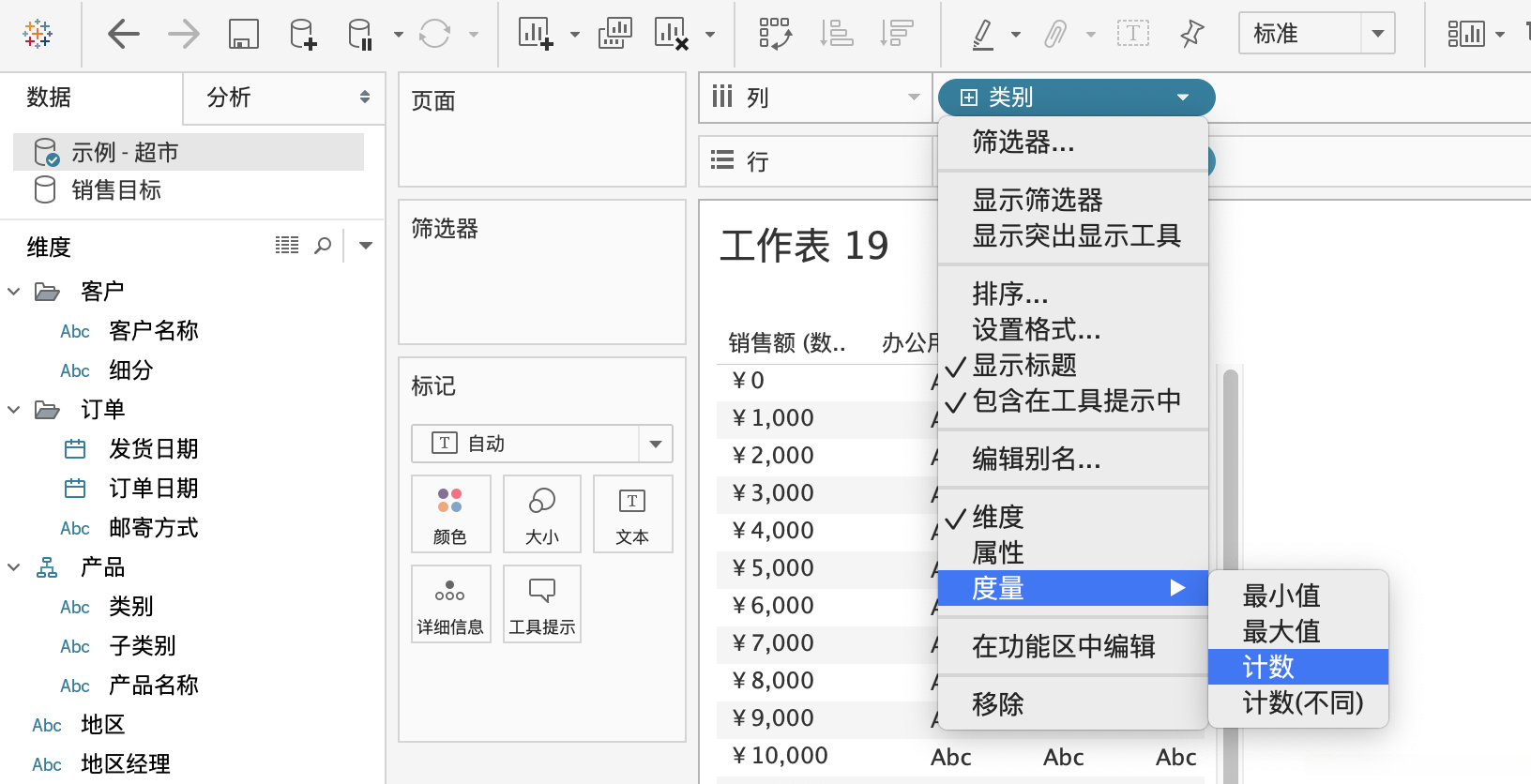Image resolution: width=1531 pixels, height=784 pixels.
Task: Open the Size marks card
Action: tap(542, 514)
